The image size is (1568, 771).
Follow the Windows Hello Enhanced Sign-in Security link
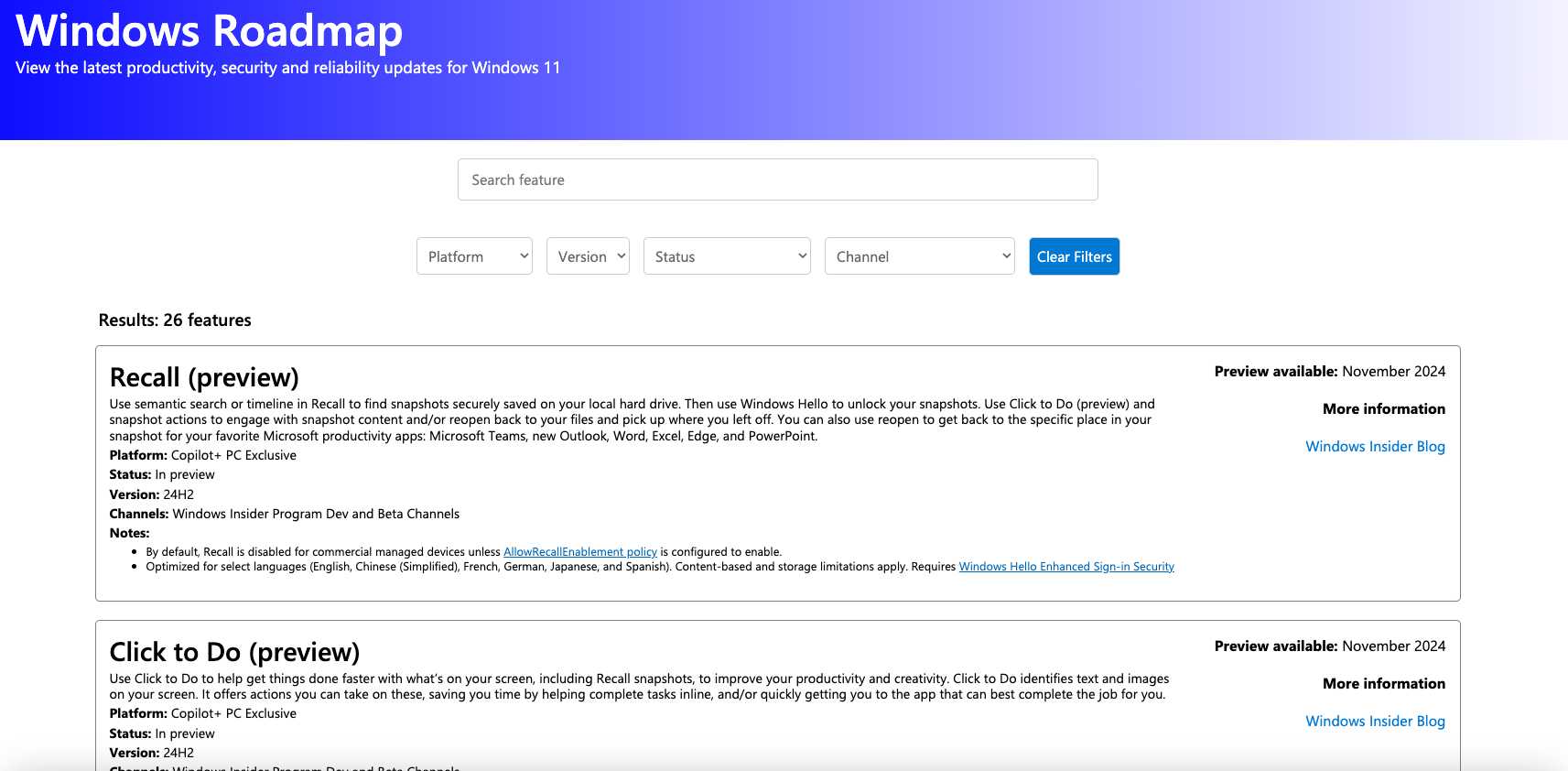pos(1066,567)
